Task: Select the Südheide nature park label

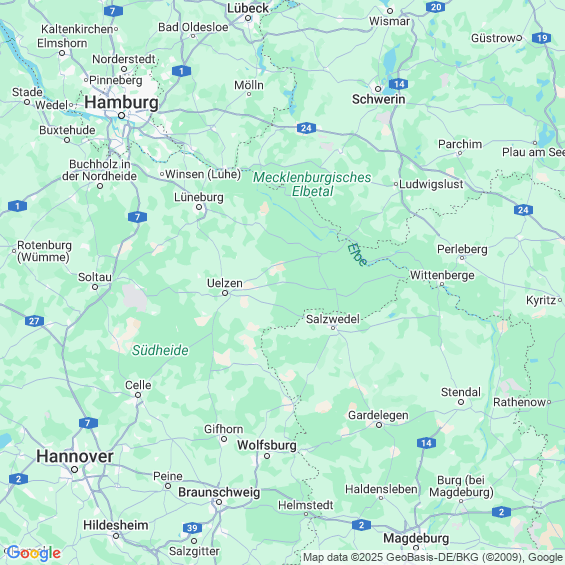Action: [160, 350]
